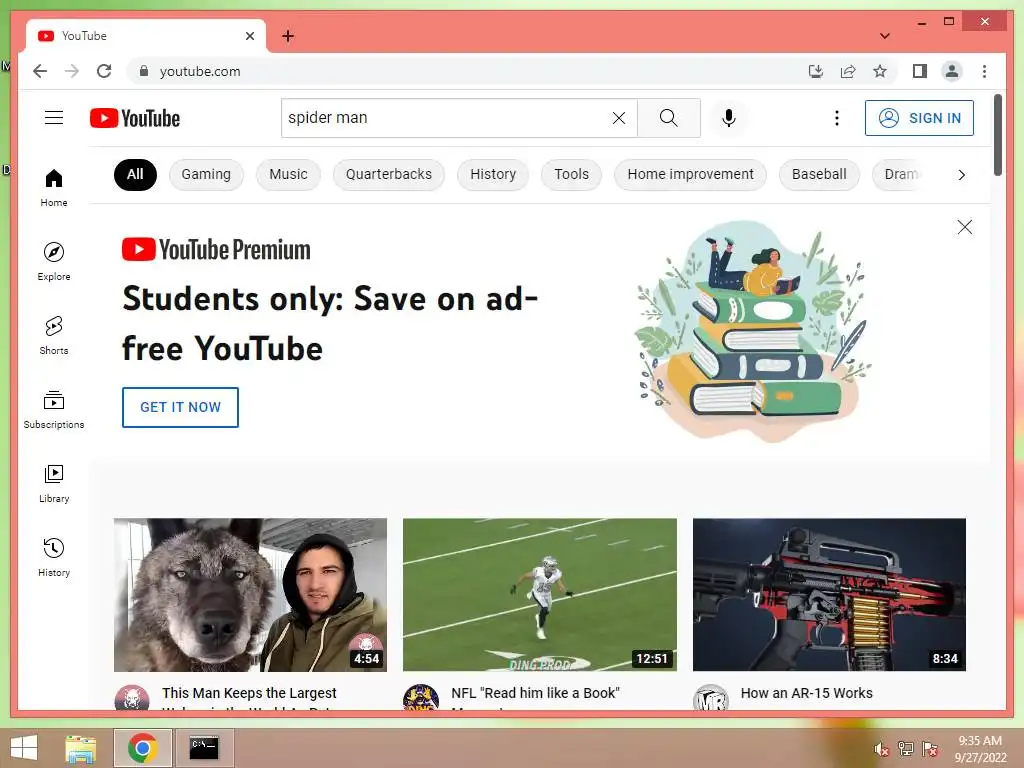Screen dimensions: 1024x768
Task: Click the muted volume tray icon
Action: coord(882,749)
